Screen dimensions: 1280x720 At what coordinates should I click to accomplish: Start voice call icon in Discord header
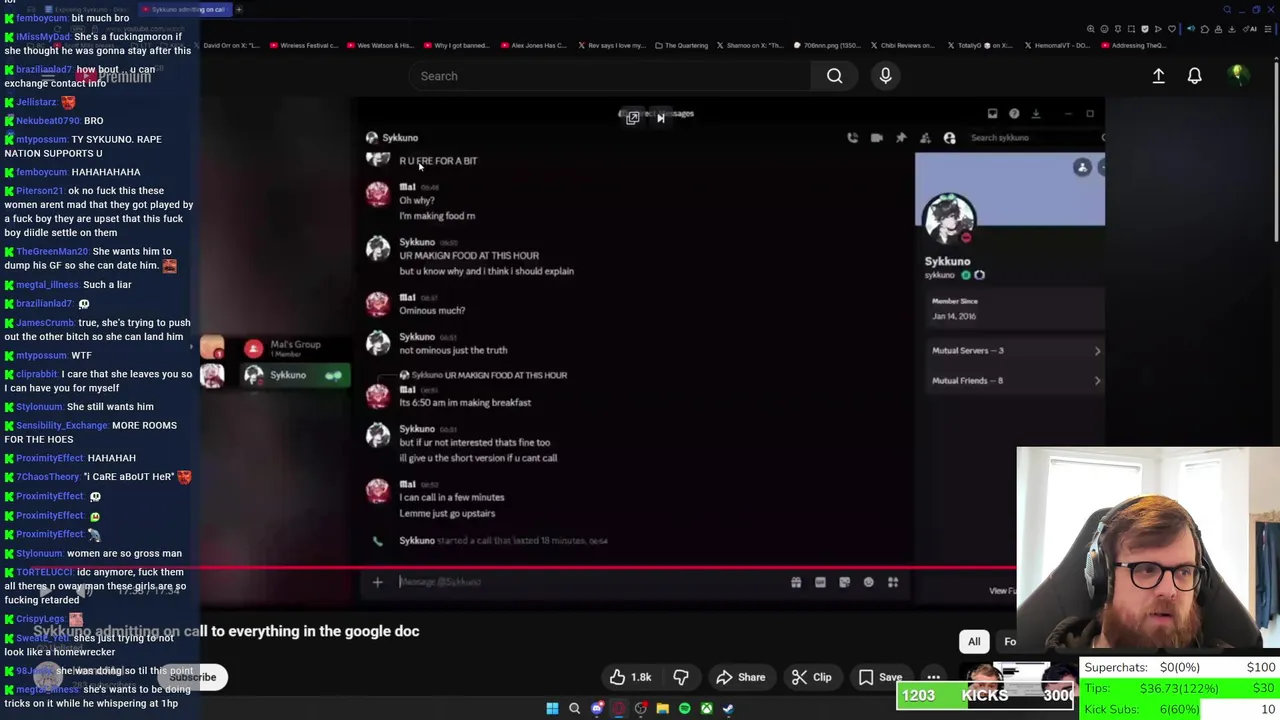point(852,138)
